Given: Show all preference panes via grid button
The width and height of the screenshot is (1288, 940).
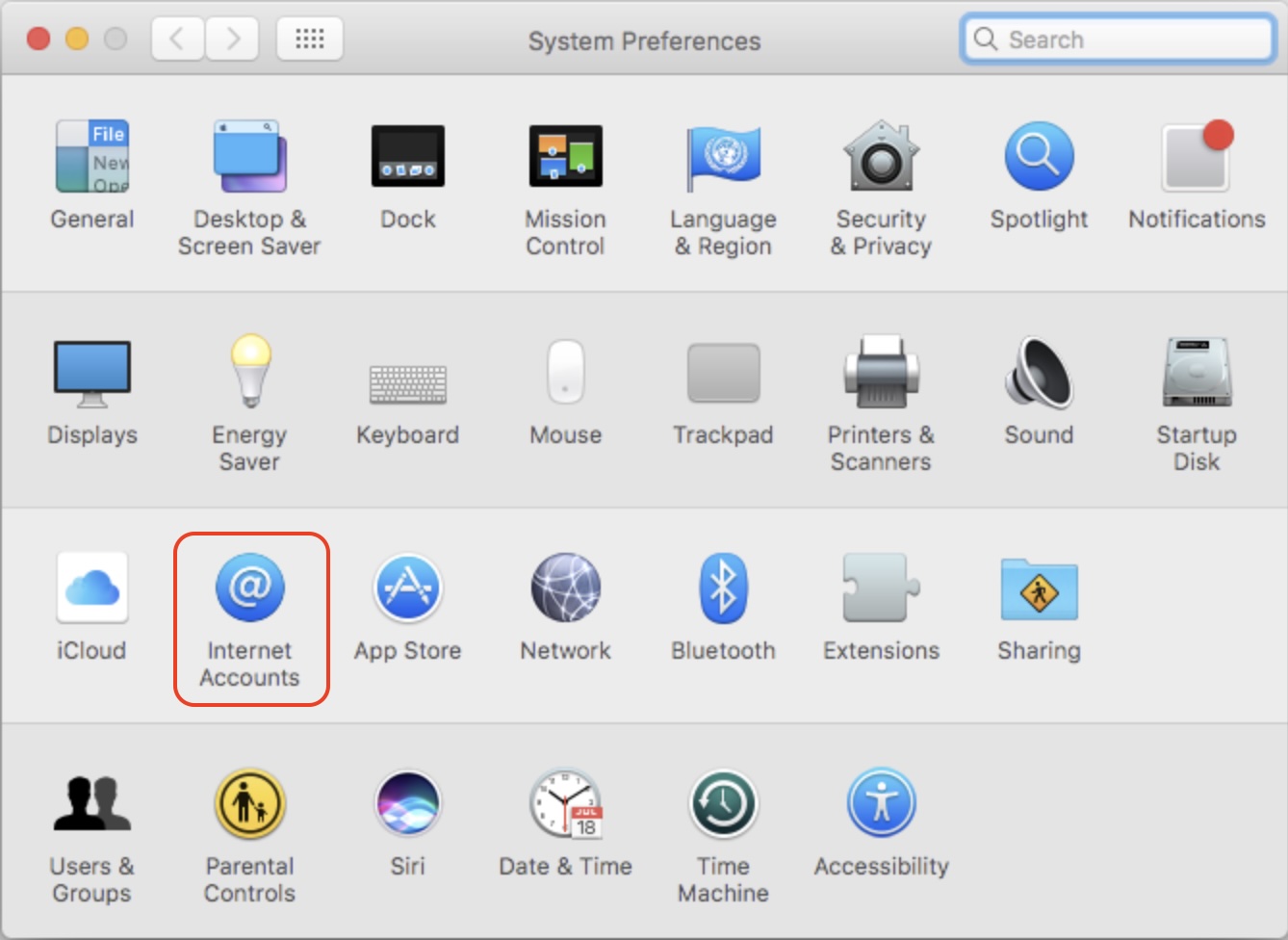Looking at the screenshot, I should [x=309, y=39].
